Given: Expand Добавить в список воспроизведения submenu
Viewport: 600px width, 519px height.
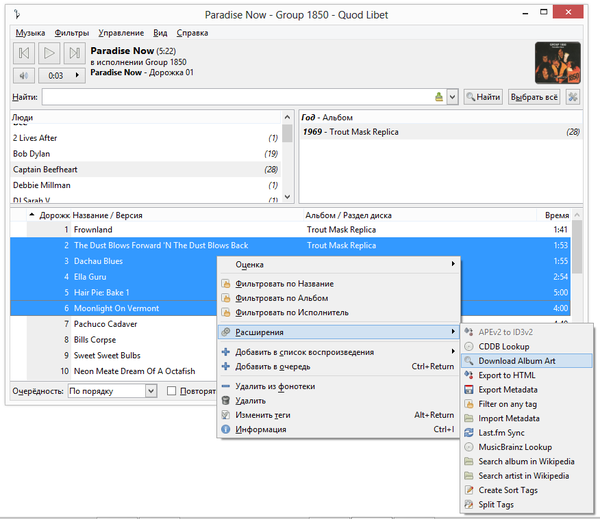Looking at the screenshot, I should [339, 352].
